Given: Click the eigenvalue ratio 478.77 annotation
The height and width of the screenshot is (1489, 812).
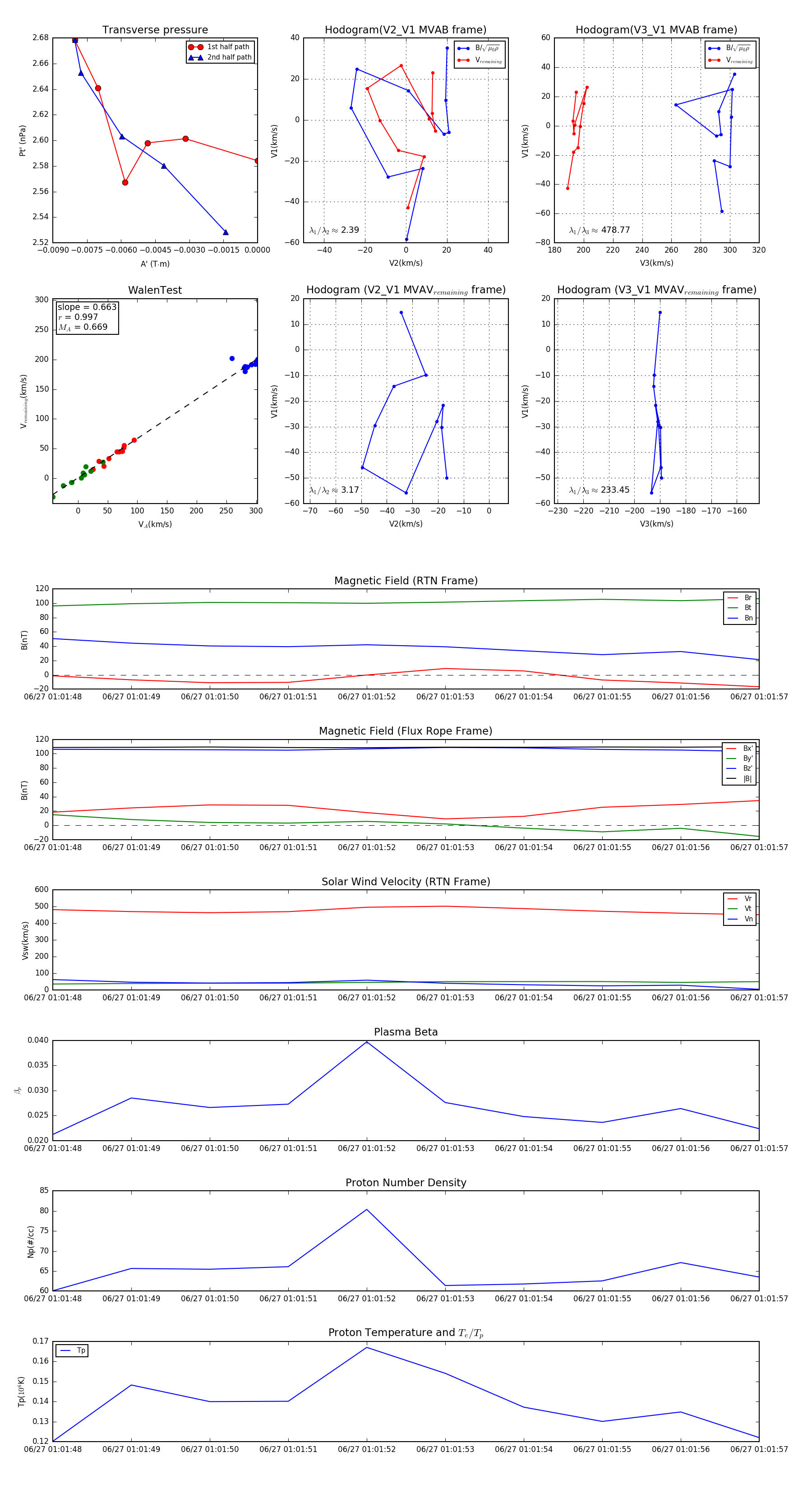Looking at the screenshot, I should coord(600,230).
